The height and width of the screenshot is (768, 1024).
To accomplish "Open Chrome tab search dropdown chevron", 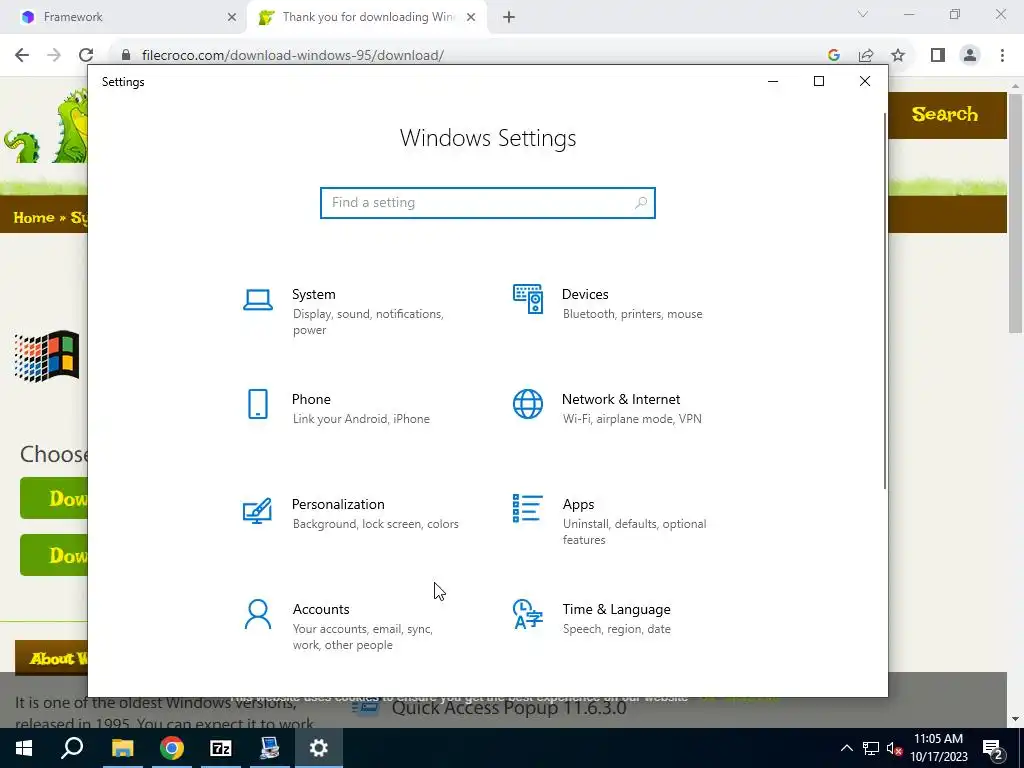I will [863, 14].
